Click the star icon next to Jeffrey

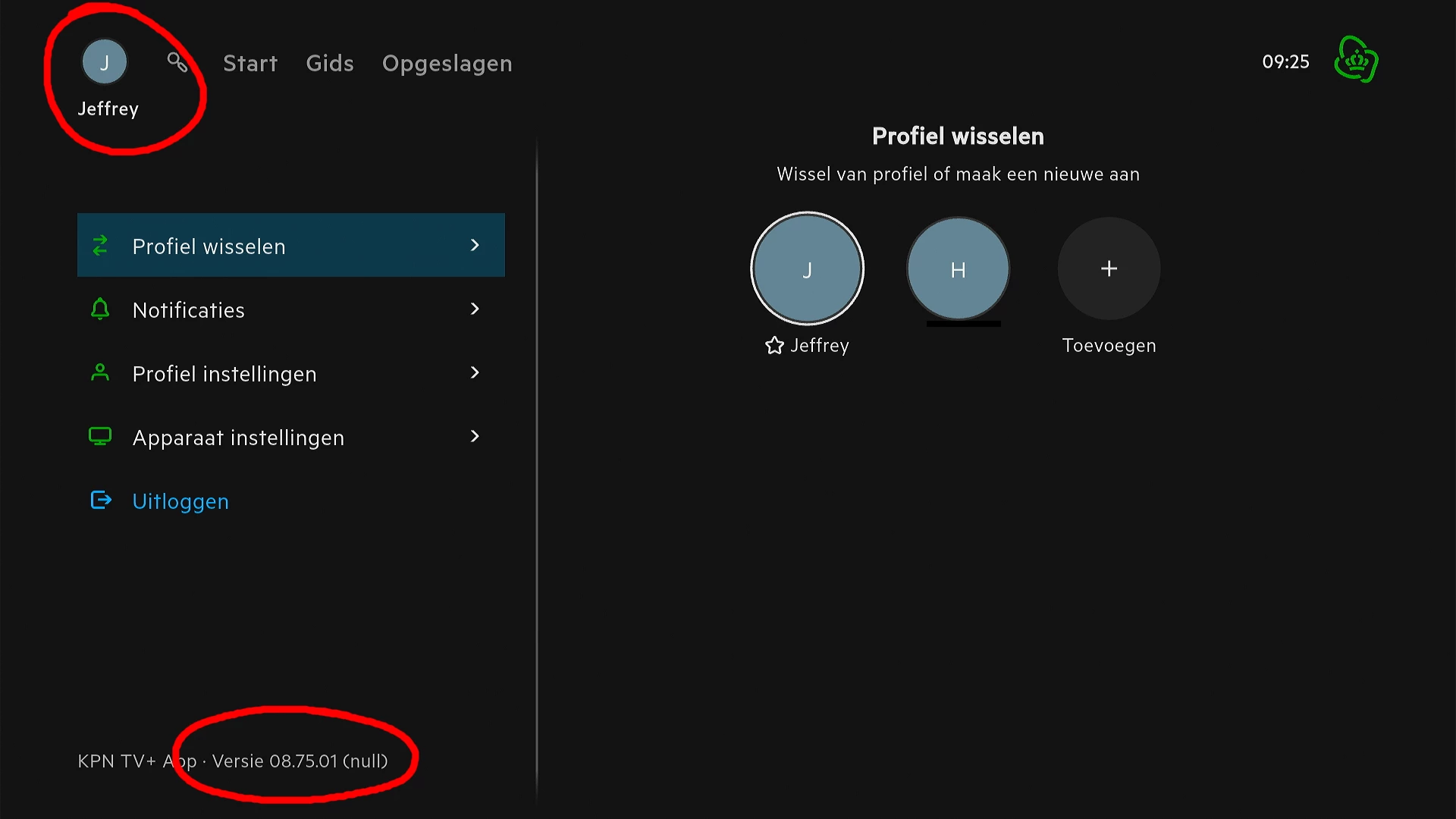coord(774,346)
